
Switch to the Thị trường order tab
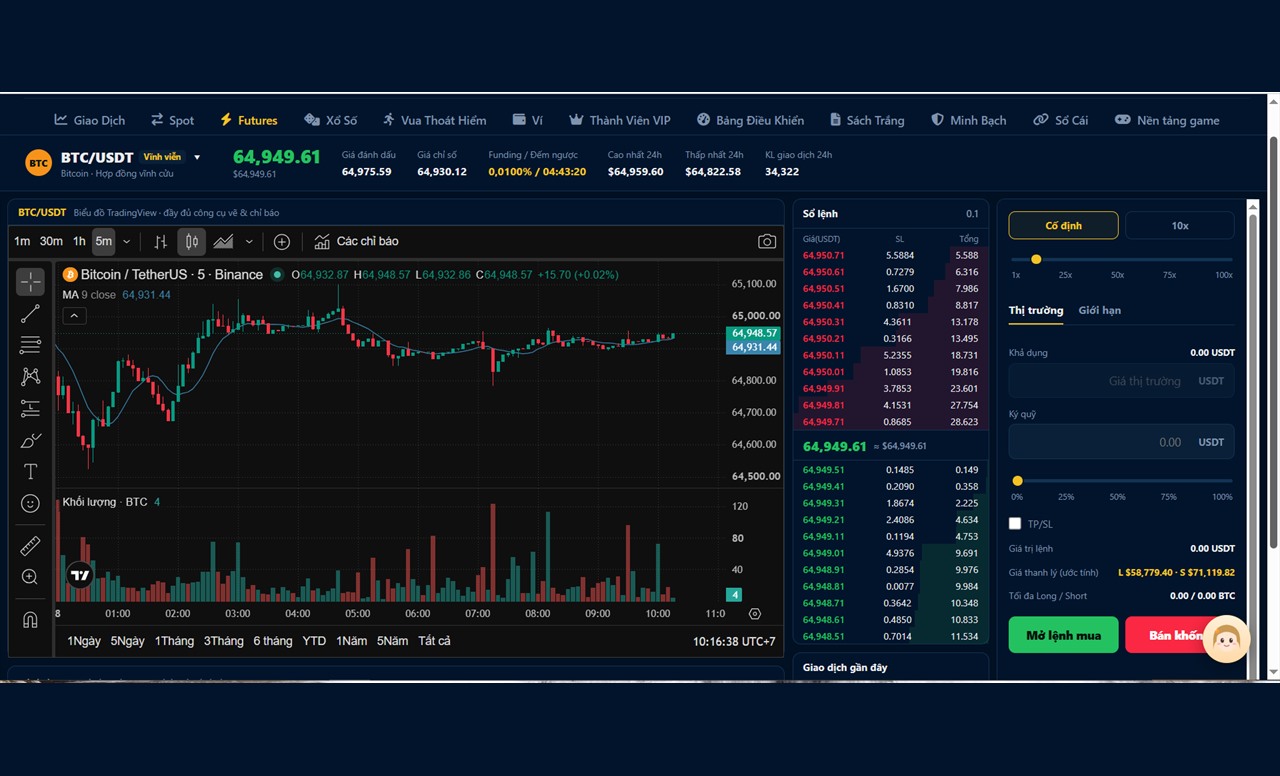click(1036, 310)
